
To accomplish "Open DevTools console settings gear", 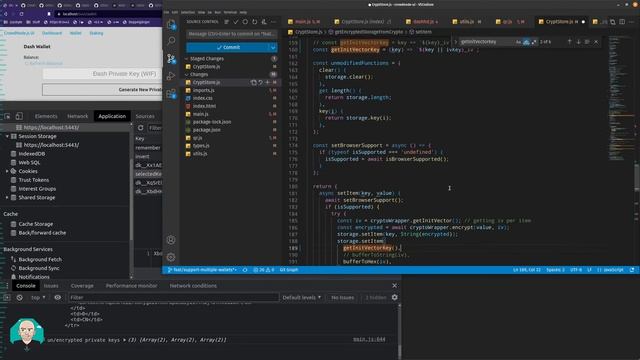I will tap(394, 298).
